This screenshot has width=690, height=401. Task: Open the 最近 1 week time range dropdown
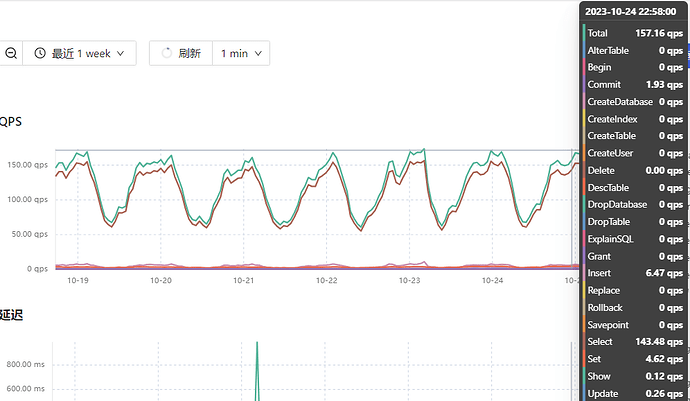click(x=80, y=53)
